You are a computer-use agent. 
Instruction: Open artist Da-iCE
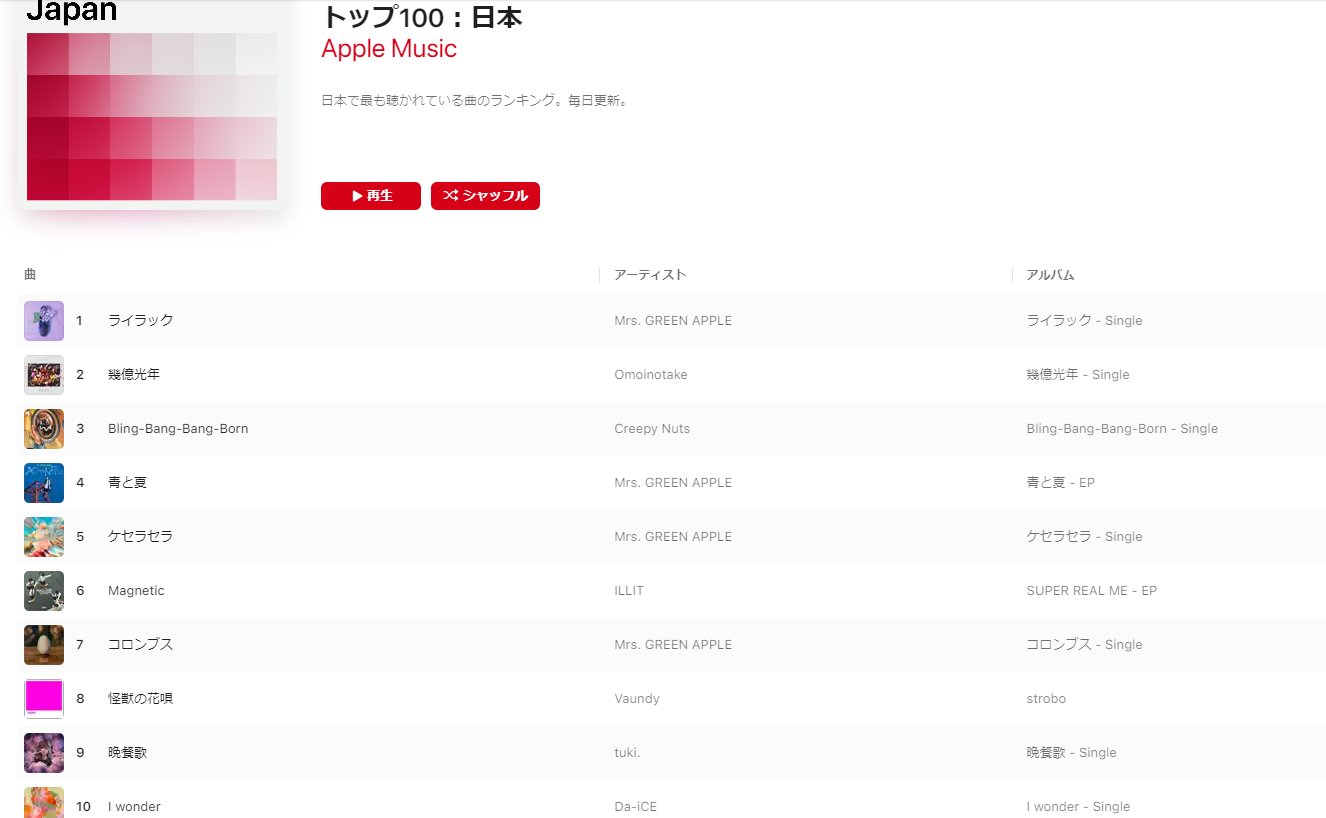pos(636,807)
